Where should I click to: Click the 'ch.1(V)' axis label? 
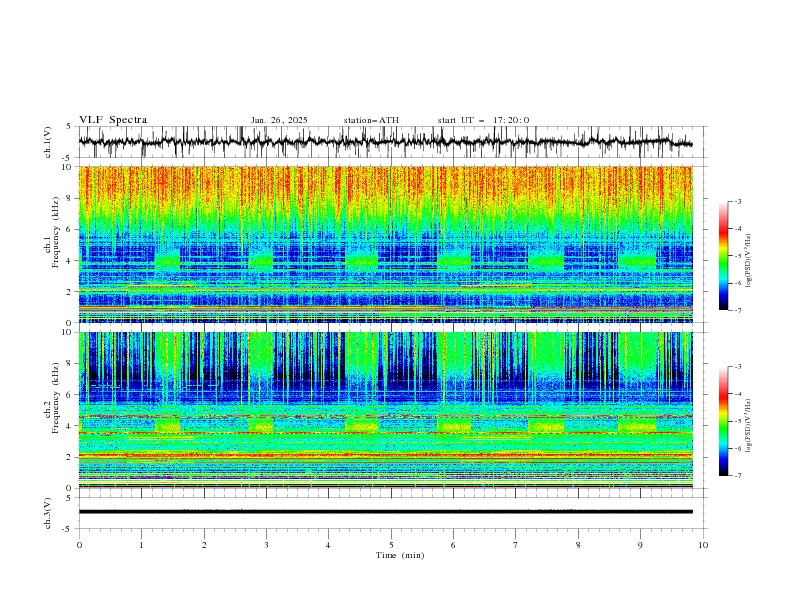pos(48,142)
